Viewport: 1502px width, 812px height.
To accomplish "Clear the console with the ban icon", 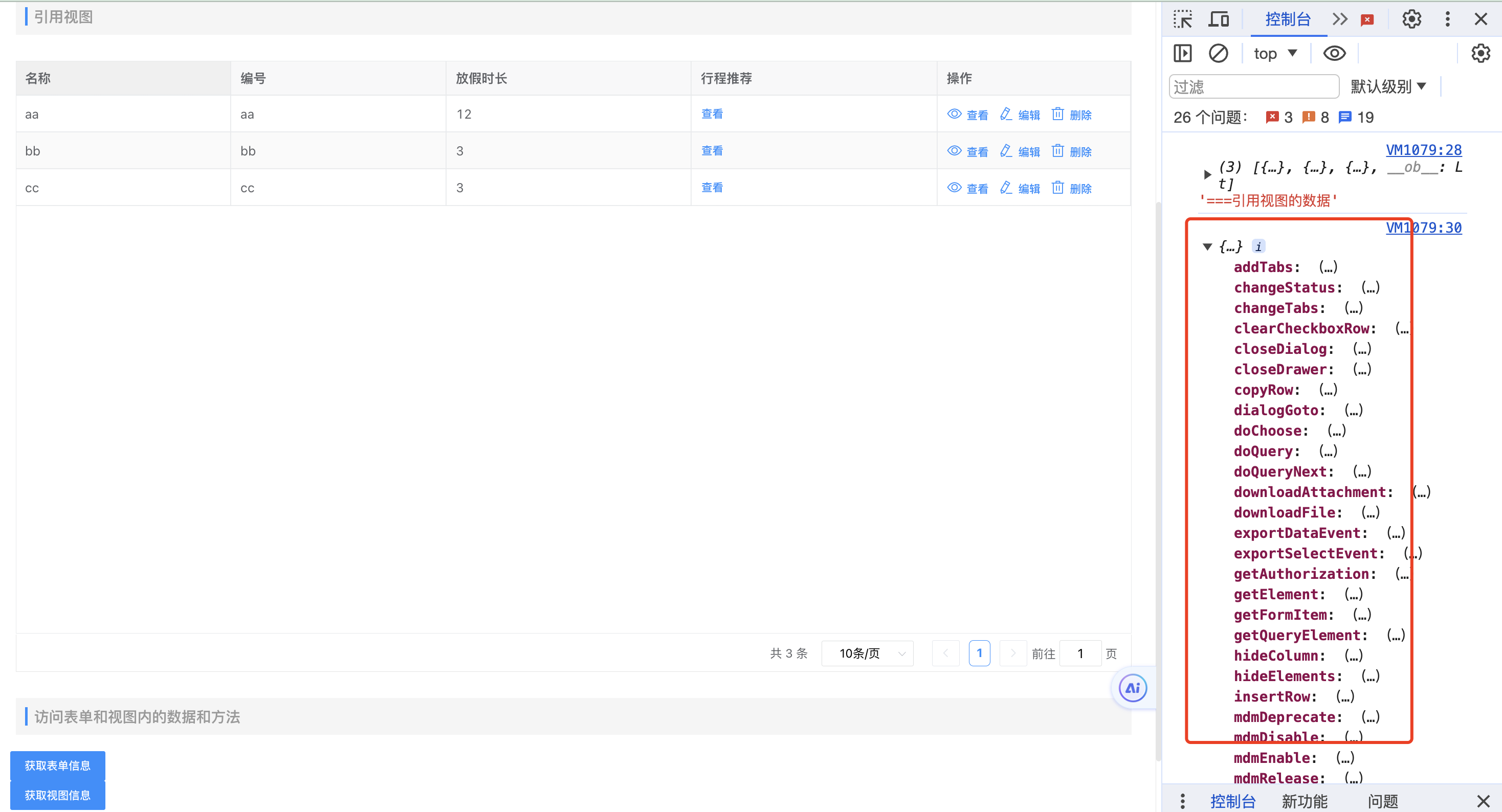I will (1218, 54).
